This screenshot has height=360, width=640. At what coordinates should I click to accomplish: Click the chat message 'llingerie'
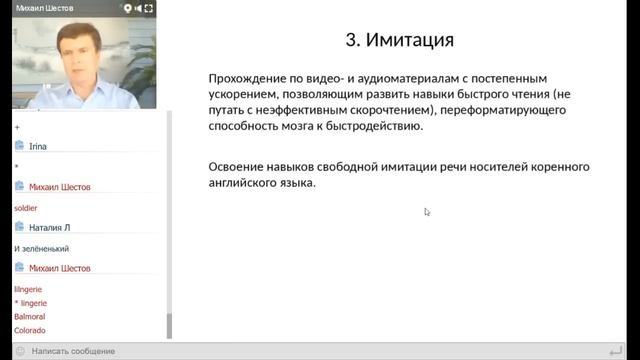pyautogui.click(x=28, y=289)
